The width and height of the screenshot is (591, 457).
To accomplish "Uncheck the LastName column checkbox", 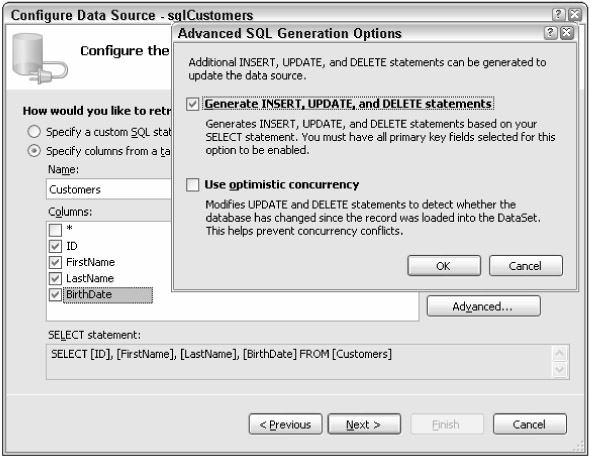I will pos(55,279).
